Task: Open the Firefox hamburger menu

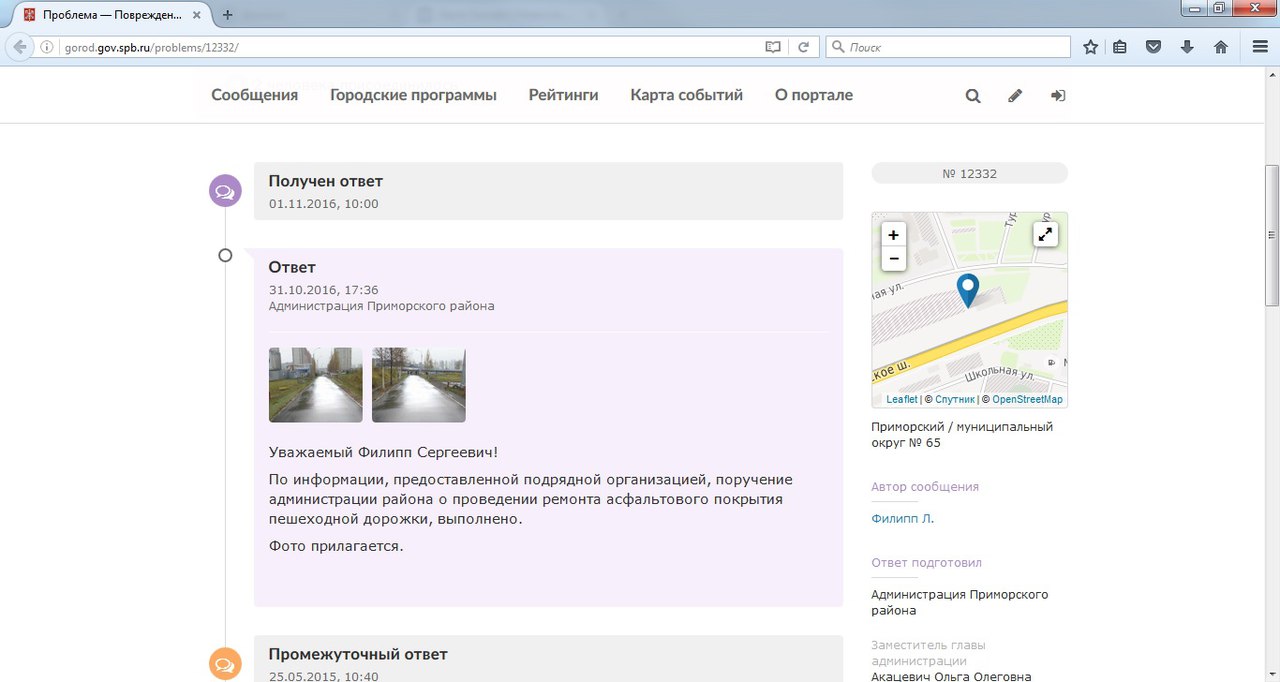Action: [1260, 47]
